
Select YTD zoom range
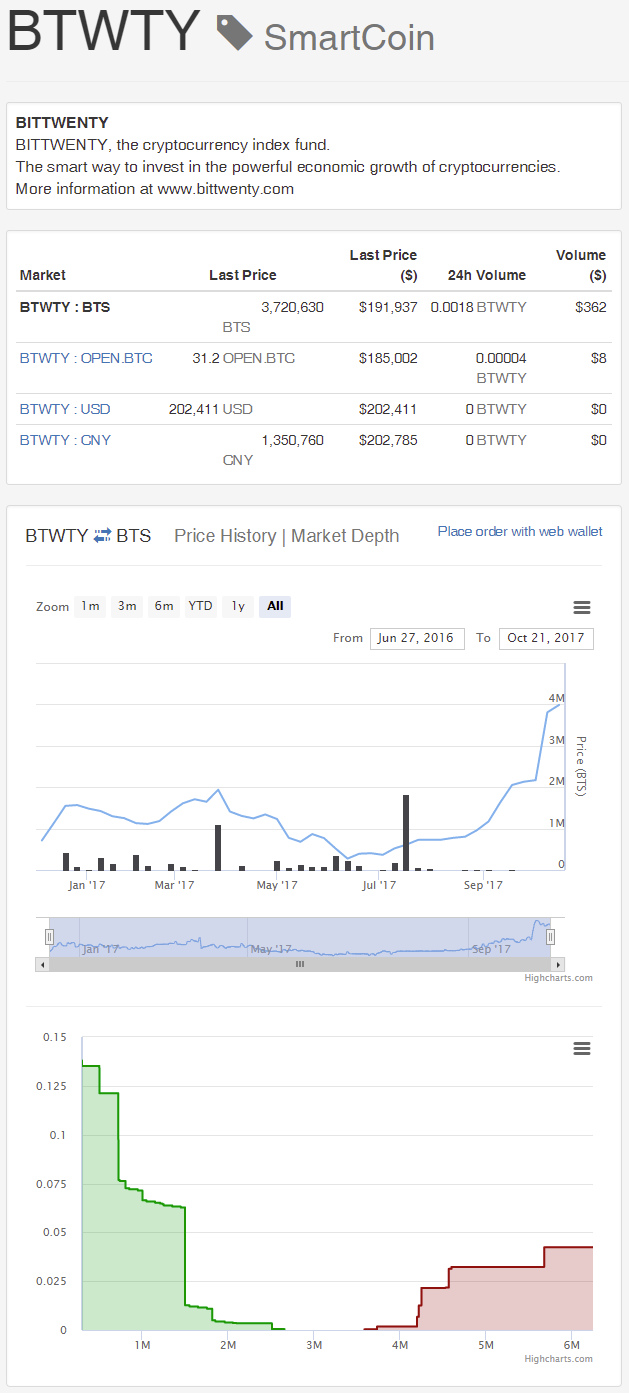click(201, 606)
